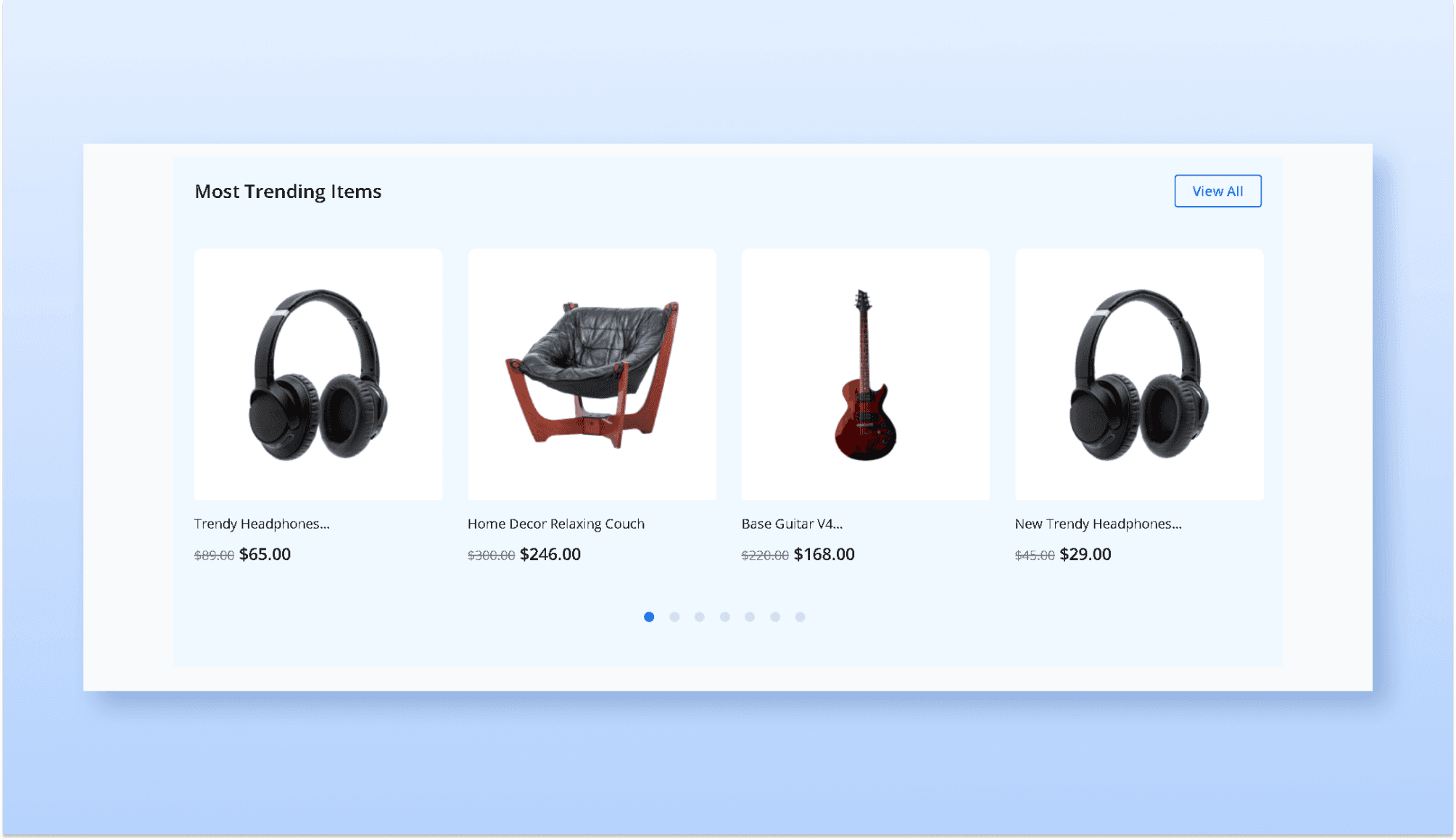Go to the third carousel slide dot

point(699,617)
